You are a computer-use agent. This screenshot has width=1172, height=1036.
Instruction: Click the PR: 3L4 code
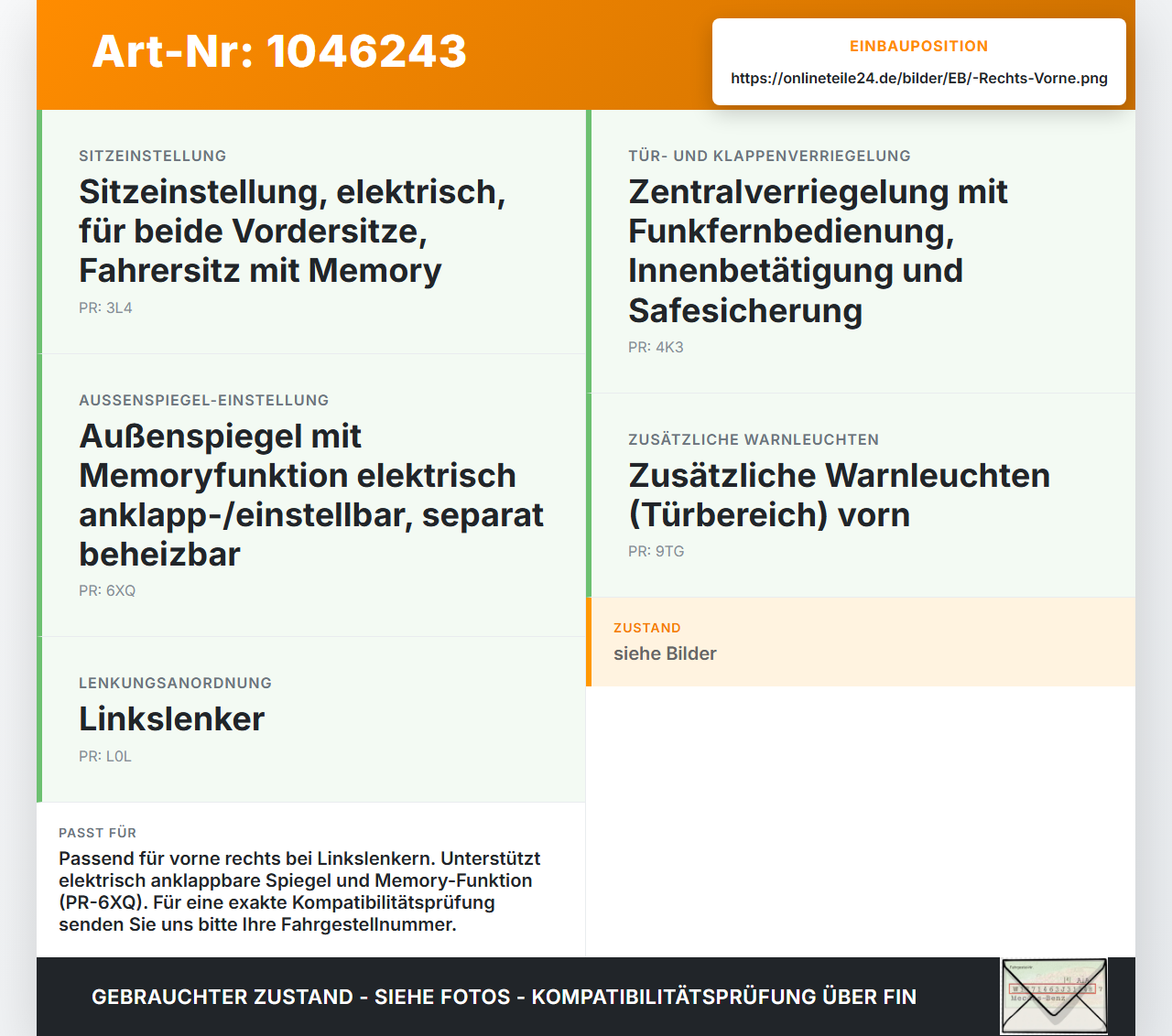(105, 308)
